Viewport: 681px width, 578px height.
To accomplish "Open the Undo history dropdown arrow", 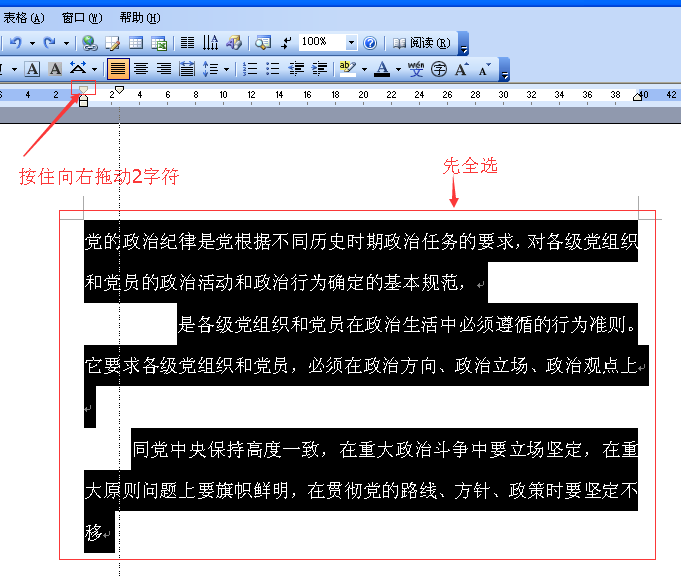I will [x=32, y=43].
